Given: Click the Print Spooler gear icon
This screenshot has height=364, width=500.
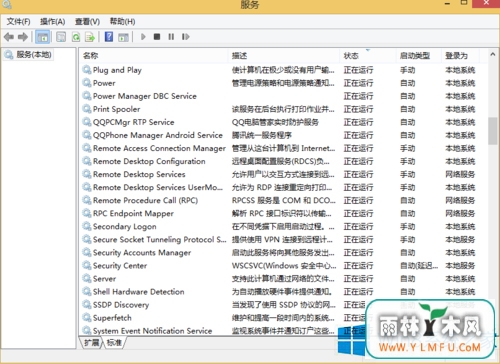Looking at the screenshot, I should (x=87, y=109).
